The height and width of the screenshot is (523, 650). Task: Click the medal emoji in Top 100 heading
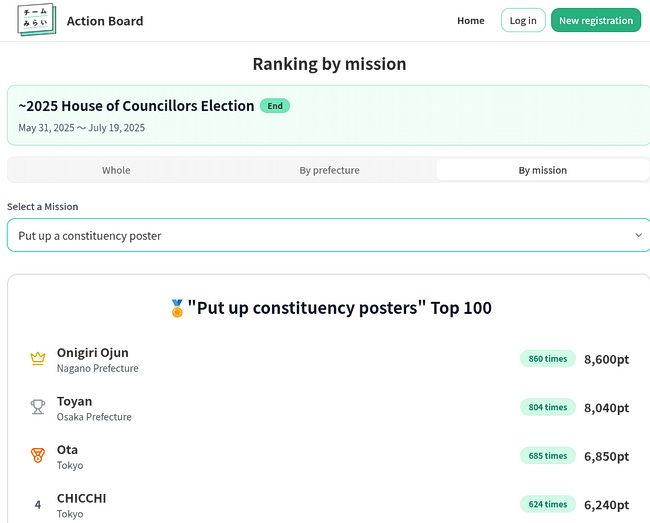click(x=177, y=308)
